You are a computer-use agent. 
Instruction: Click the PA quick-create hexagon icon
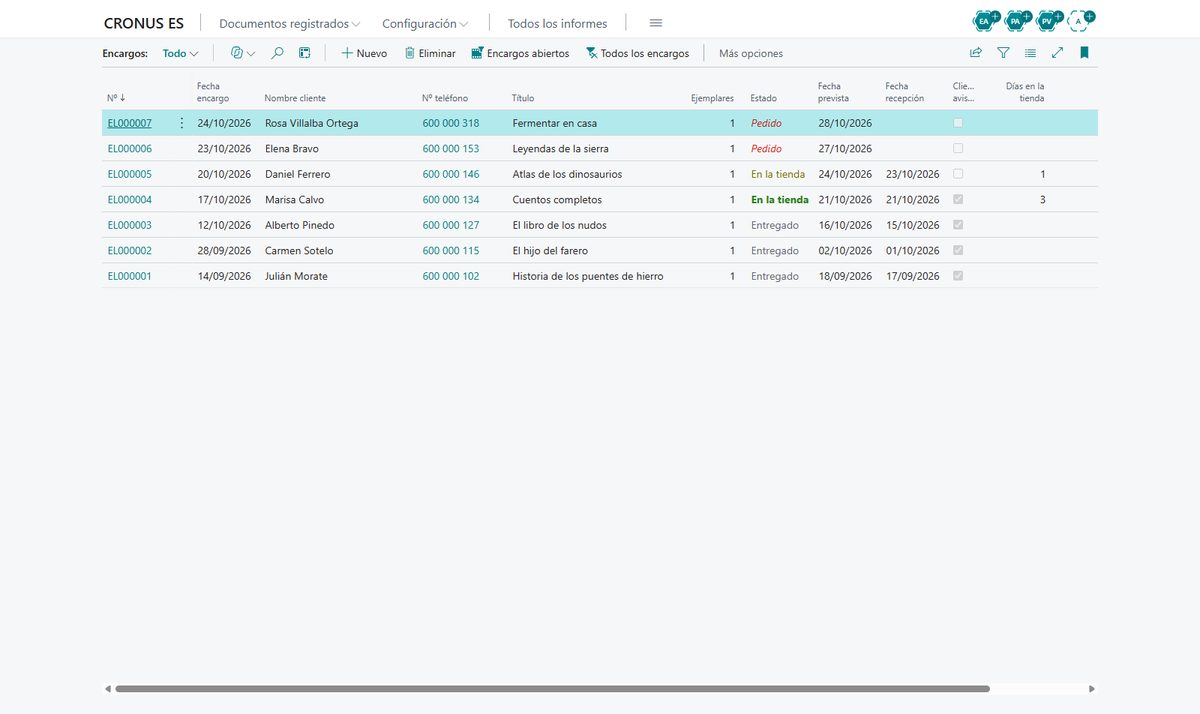(1016, 21)
